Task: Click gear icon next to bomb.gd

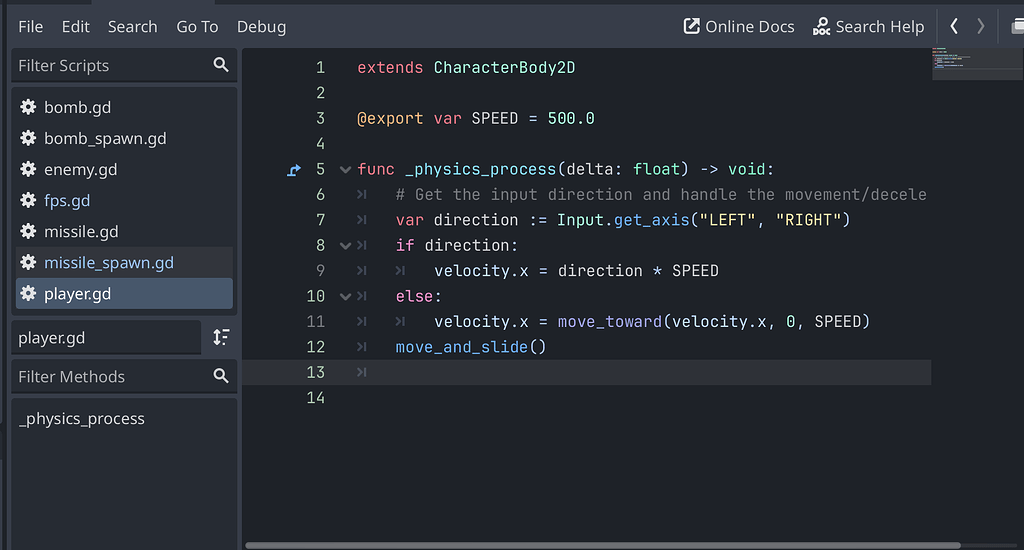Action: [28, 107]
